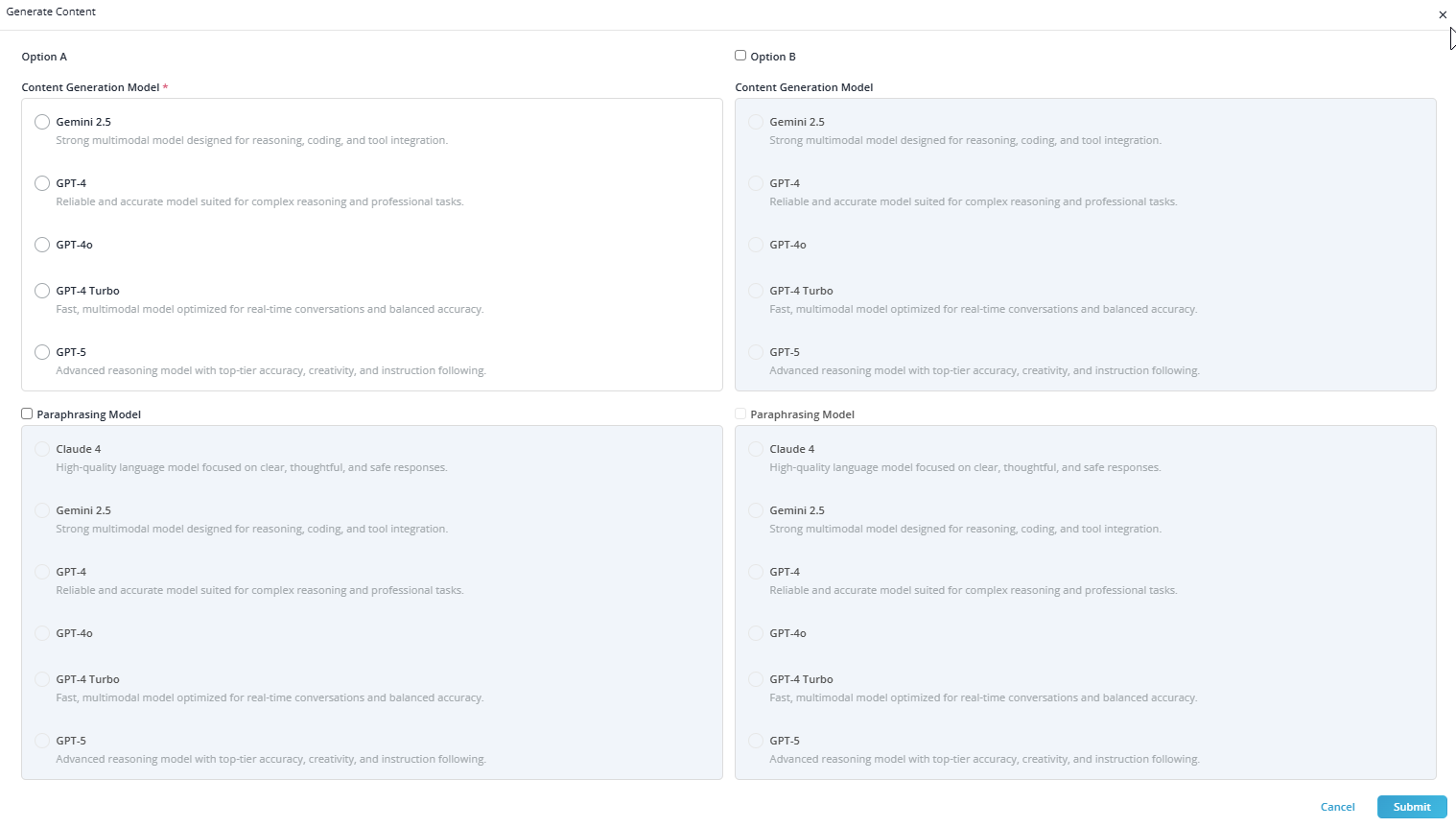
Task: Click GPT-4 radio under Option B content generation
Action: point(756,183)
